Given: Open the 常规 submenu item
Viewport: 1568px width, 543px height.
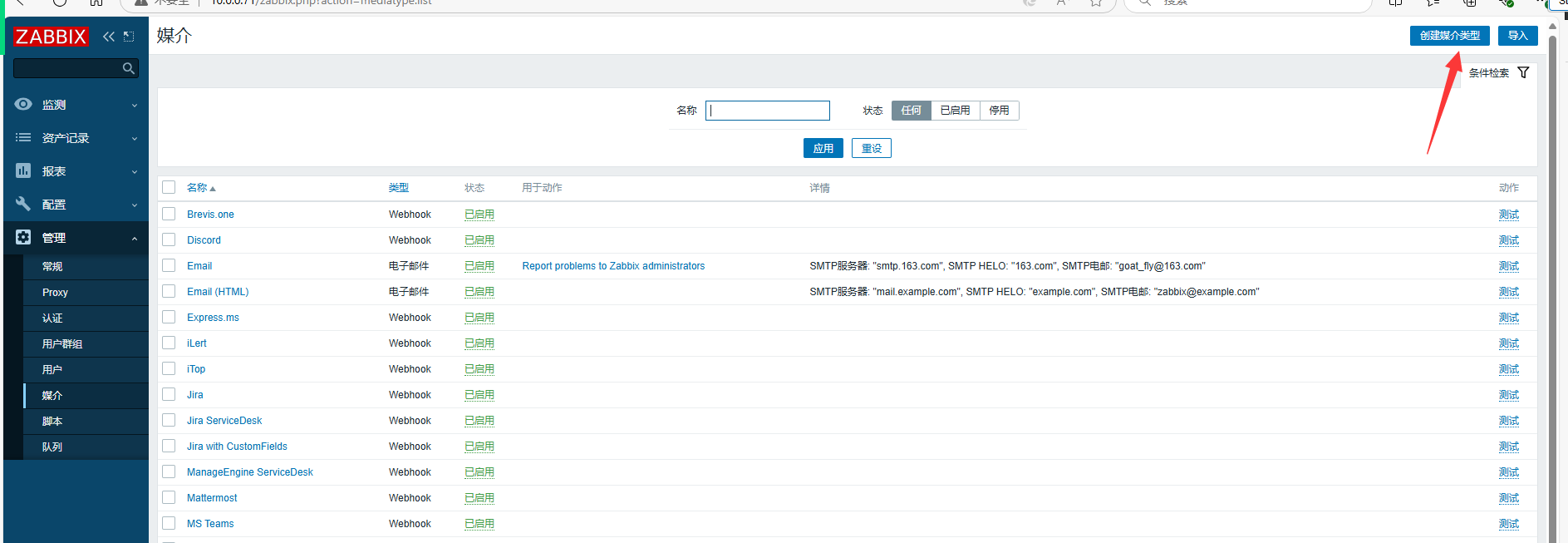Looking at the screenshot, I should click(87, 266).
